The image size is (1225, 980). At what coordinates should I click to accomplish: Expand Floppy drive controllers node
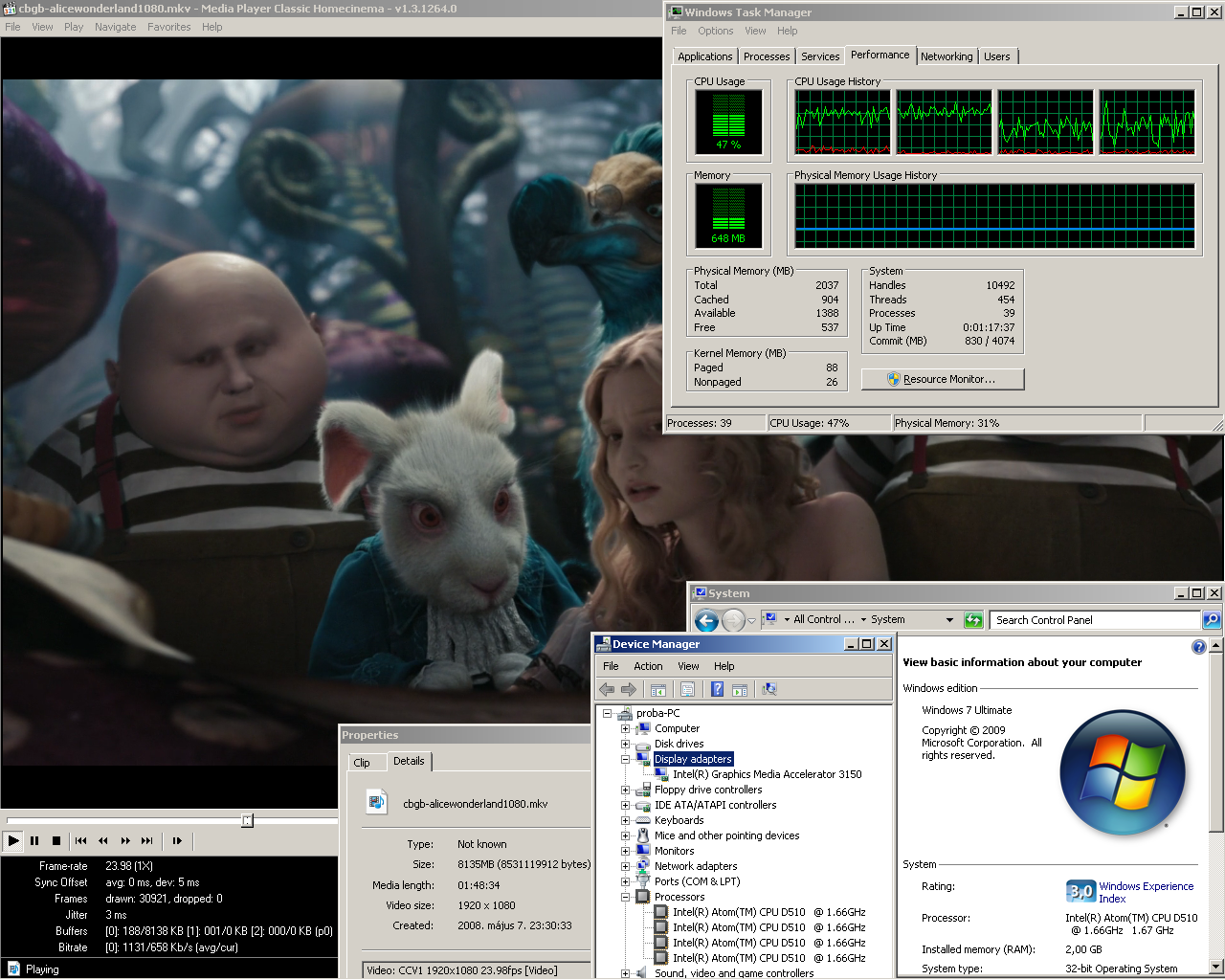[625, 790]
